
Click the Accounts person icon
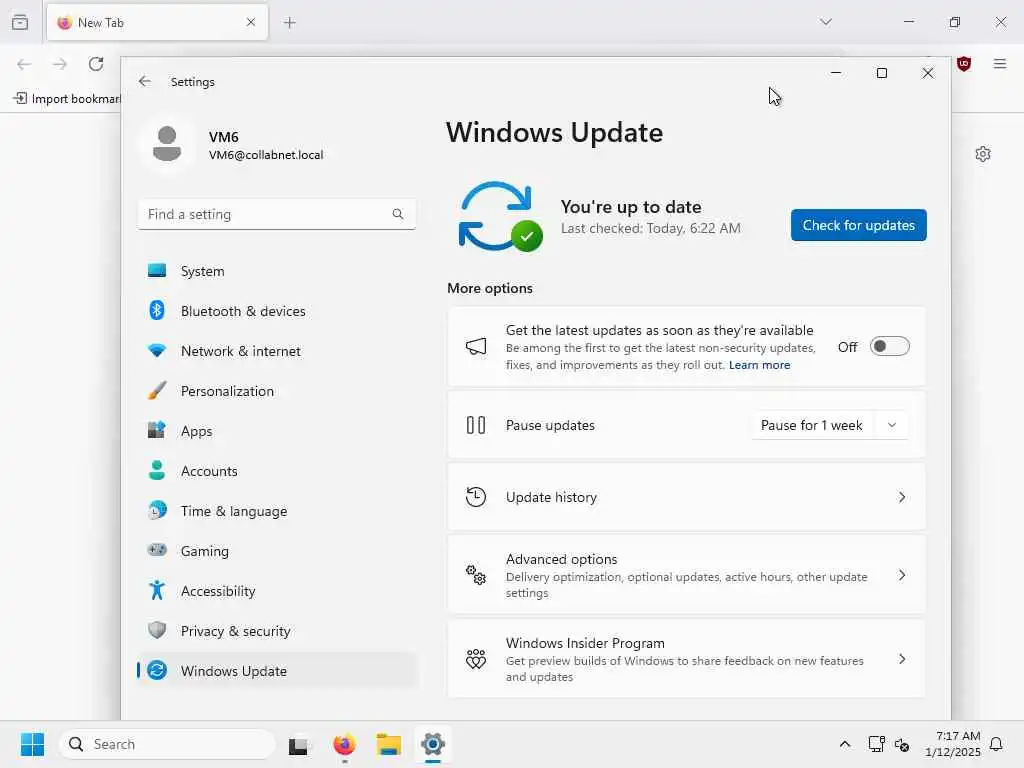click(157, 470)
